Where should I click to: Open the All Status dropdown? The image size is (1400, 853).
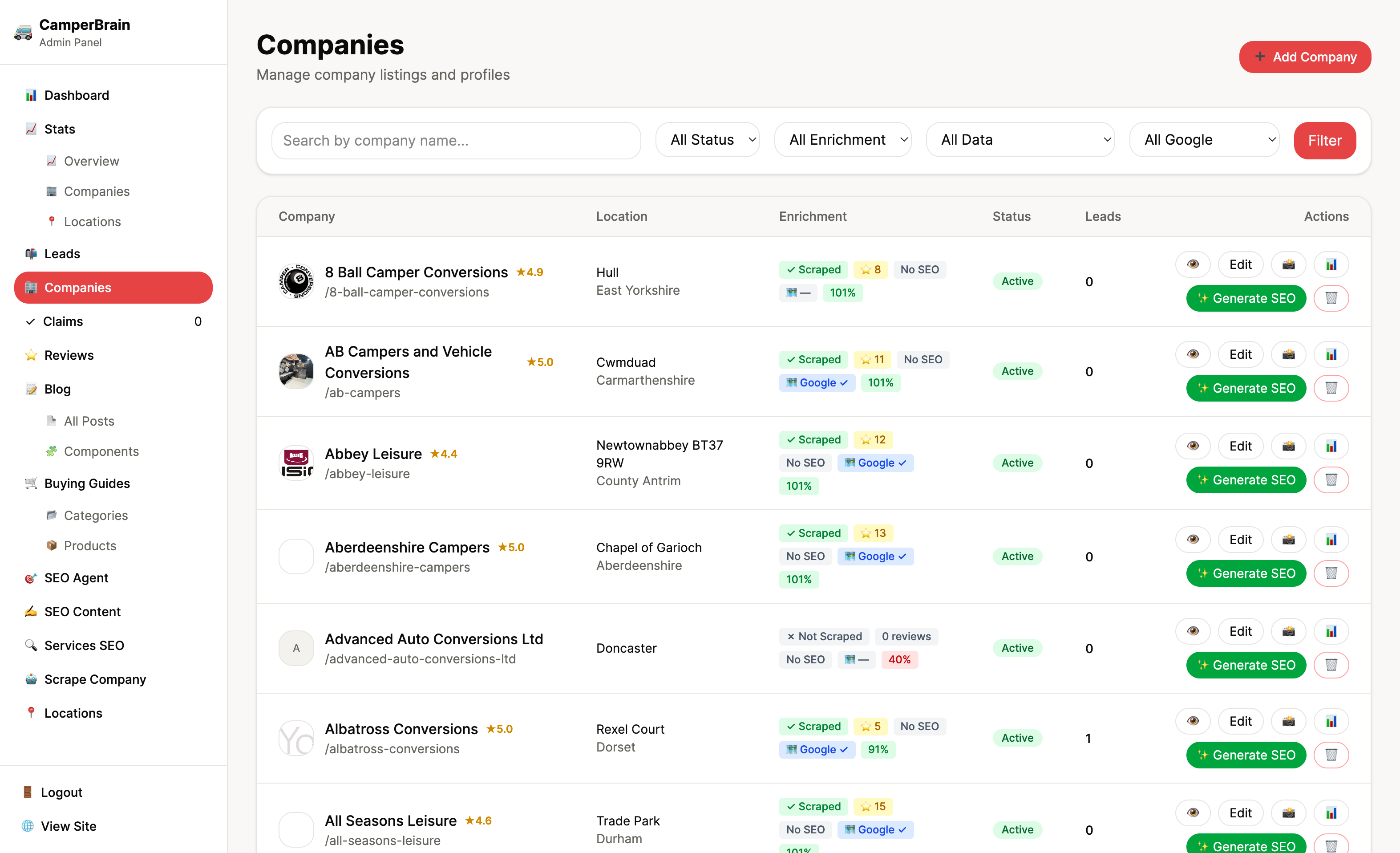point(708,139)
